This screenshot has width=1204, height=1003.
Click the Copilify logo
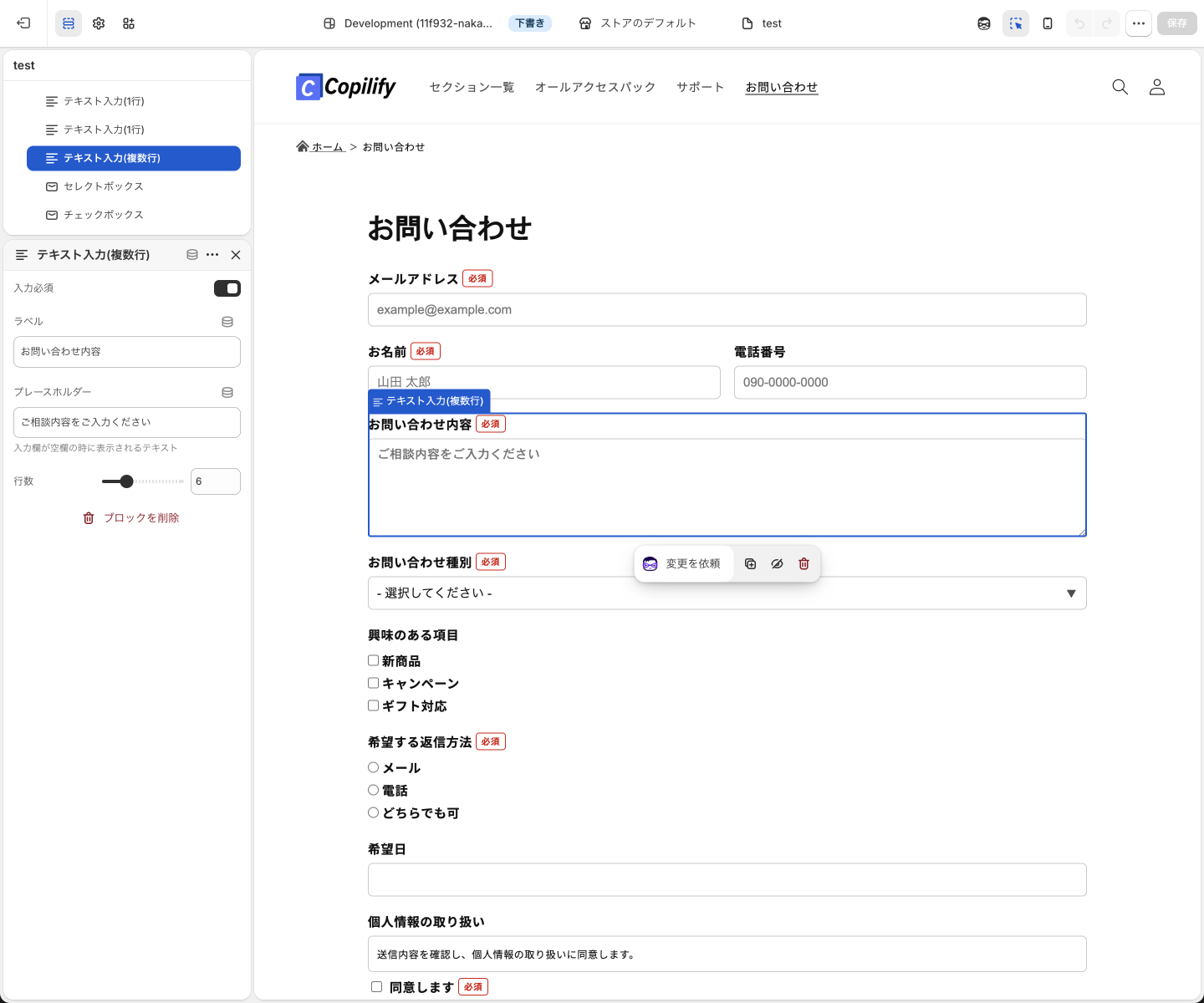345,87
